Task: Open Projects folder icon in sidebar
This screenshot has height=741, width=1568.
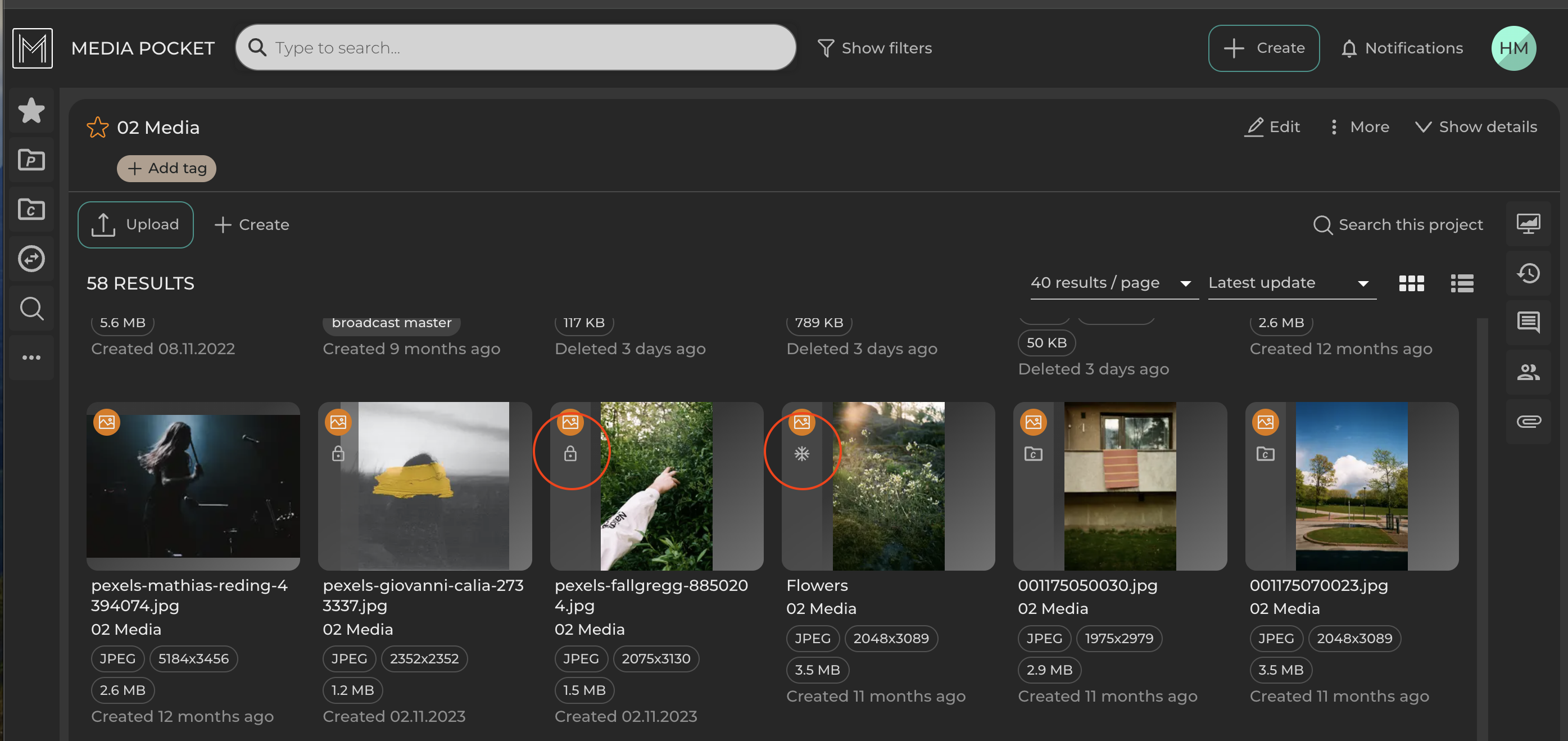Action: (31, 160)
